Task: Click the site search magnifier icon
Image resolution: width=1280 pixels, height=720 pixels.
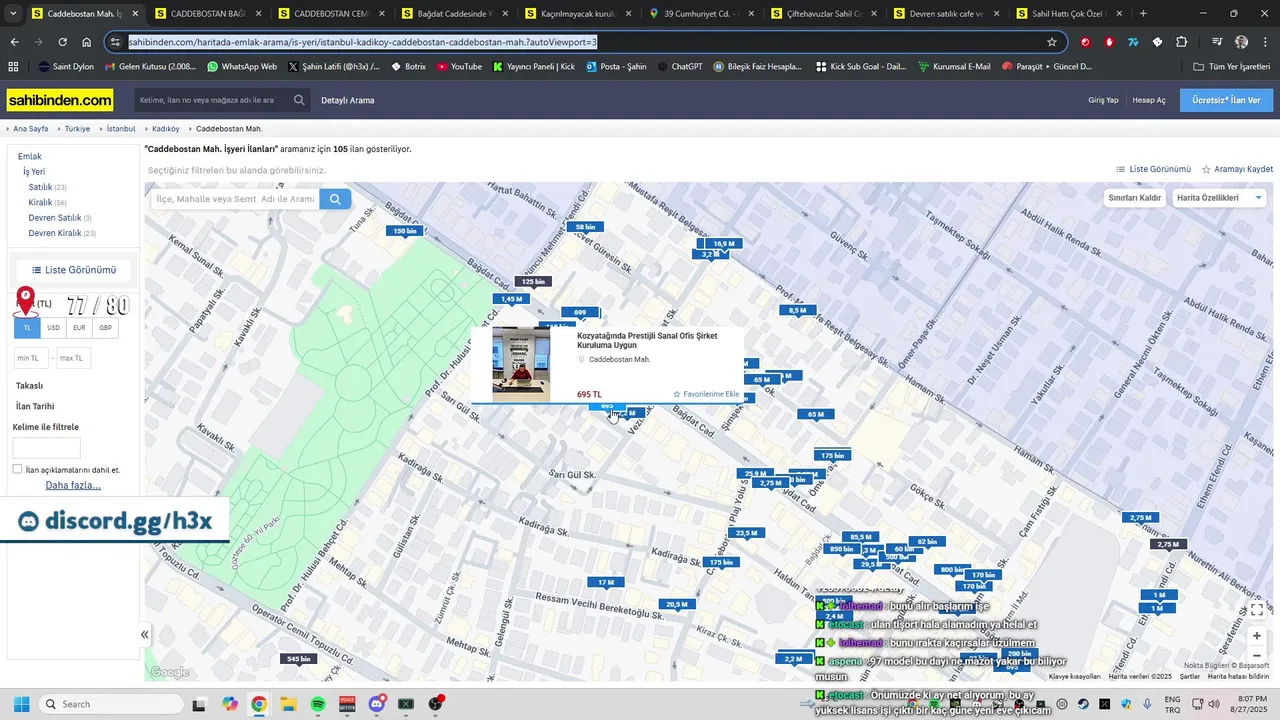Action: pyautogui.click(x=299, y=100)
